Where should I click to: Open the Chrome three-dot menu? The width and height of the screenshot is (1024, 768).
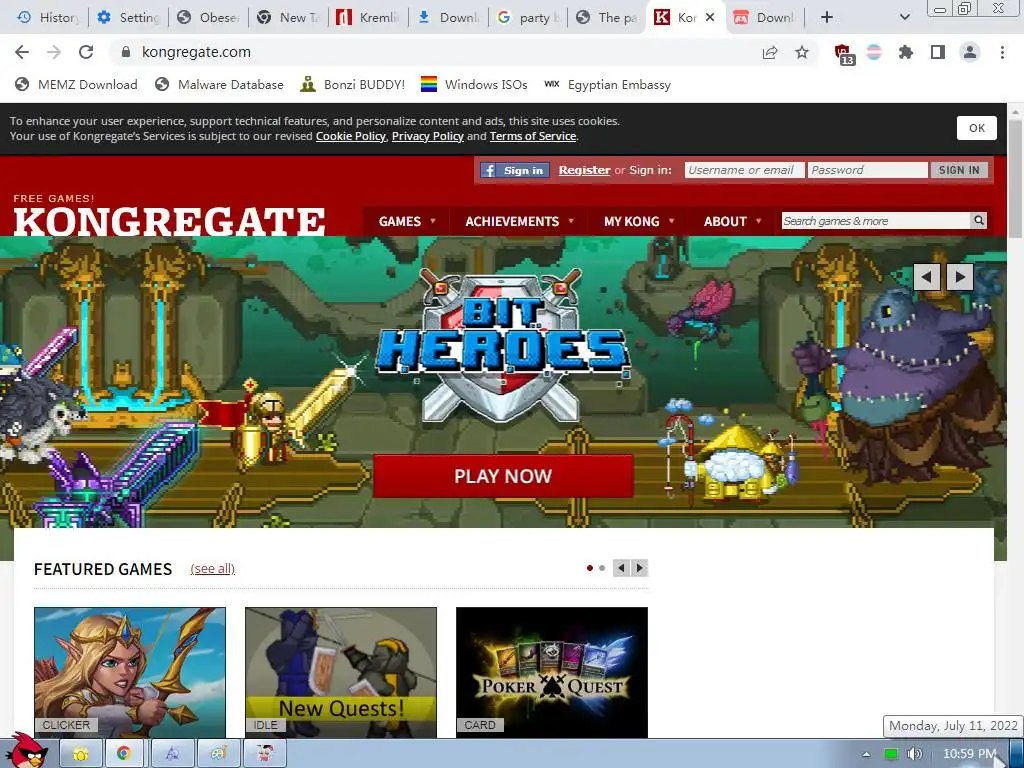click(x=1002, y=52)
